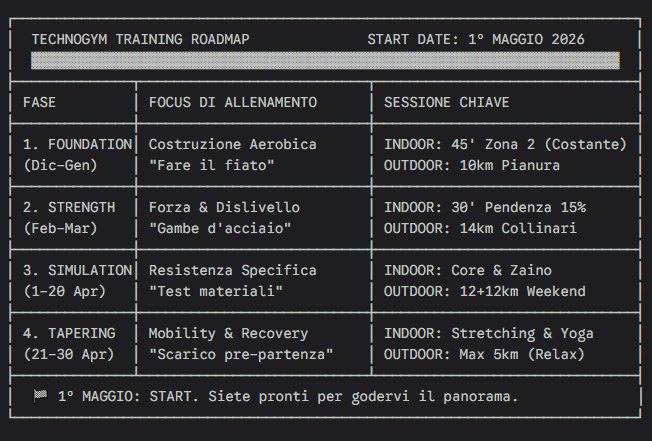Image resolution: width=652 pixels, height=441 pixels.
Task: Select the 3. SIMULATION phase cell
Action: tap(77, 271)
